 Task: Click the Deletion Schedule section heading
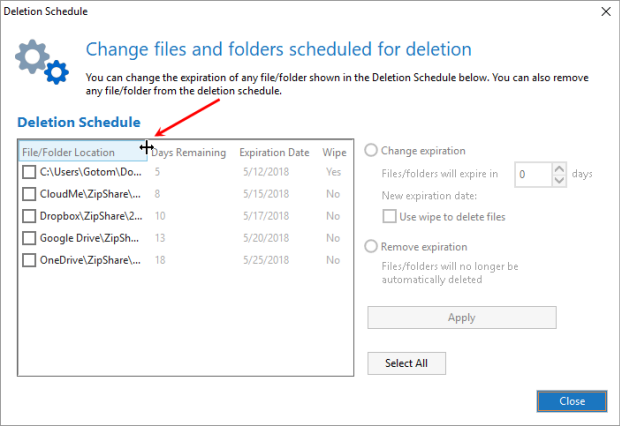pos(79,122)
